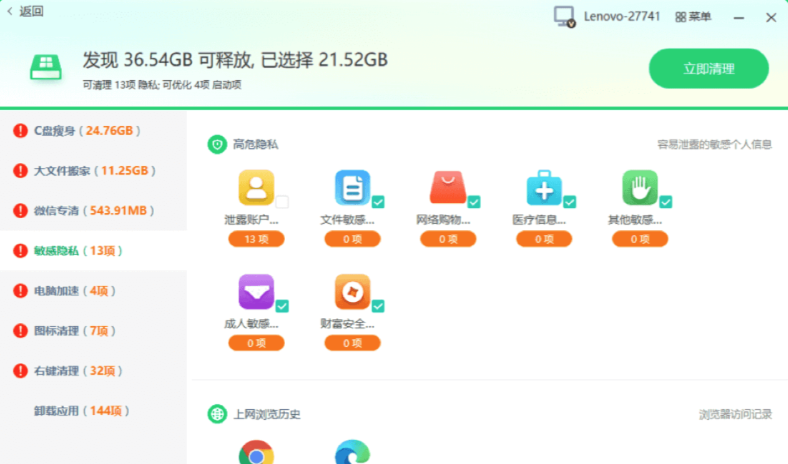The image size is (788, 464).
Task: Click the red alert icon next to 电脑加速
Action: point(20,291)
